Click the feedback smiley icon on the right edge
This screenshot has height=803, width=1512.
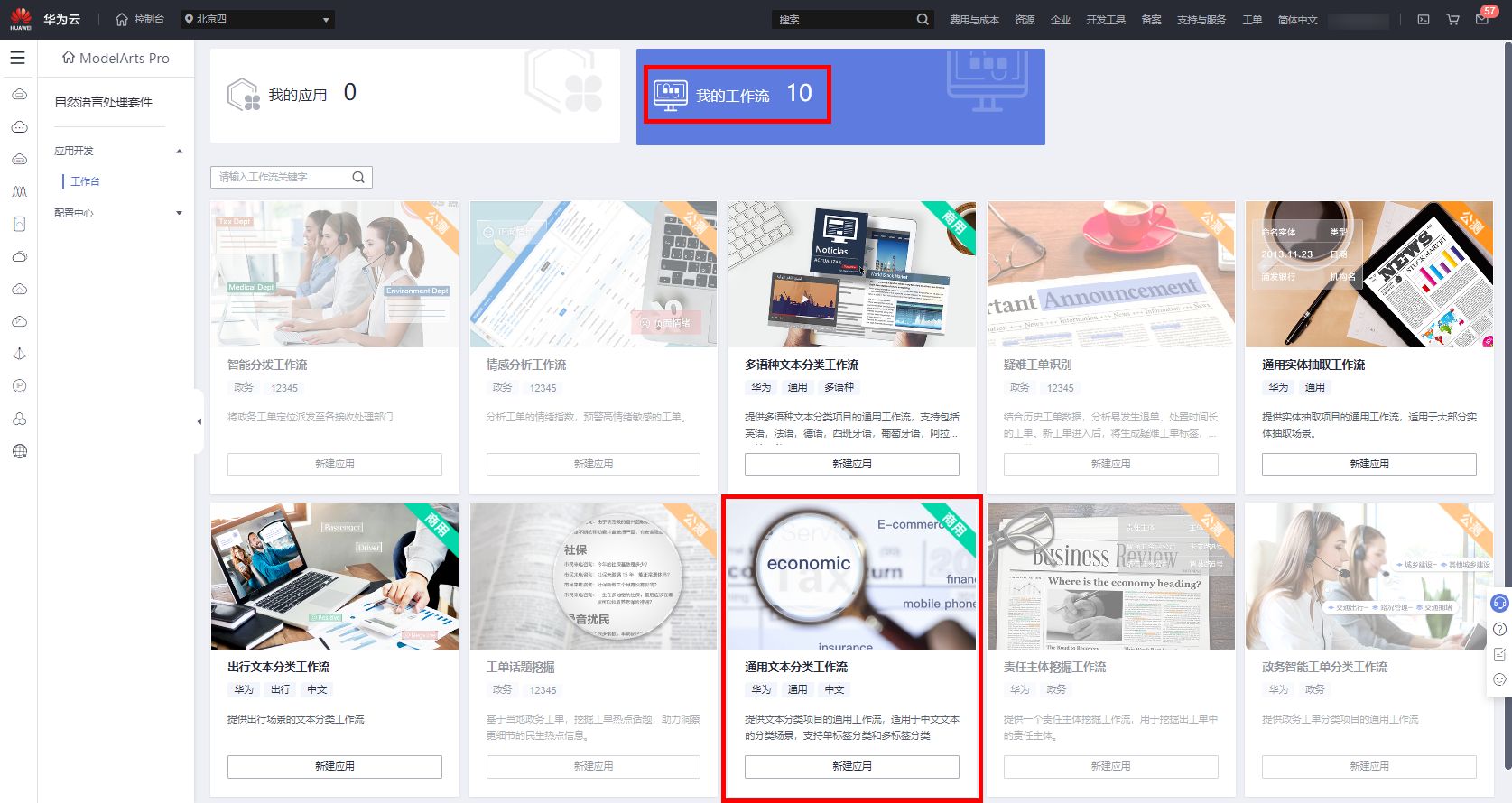[1499, 679]
